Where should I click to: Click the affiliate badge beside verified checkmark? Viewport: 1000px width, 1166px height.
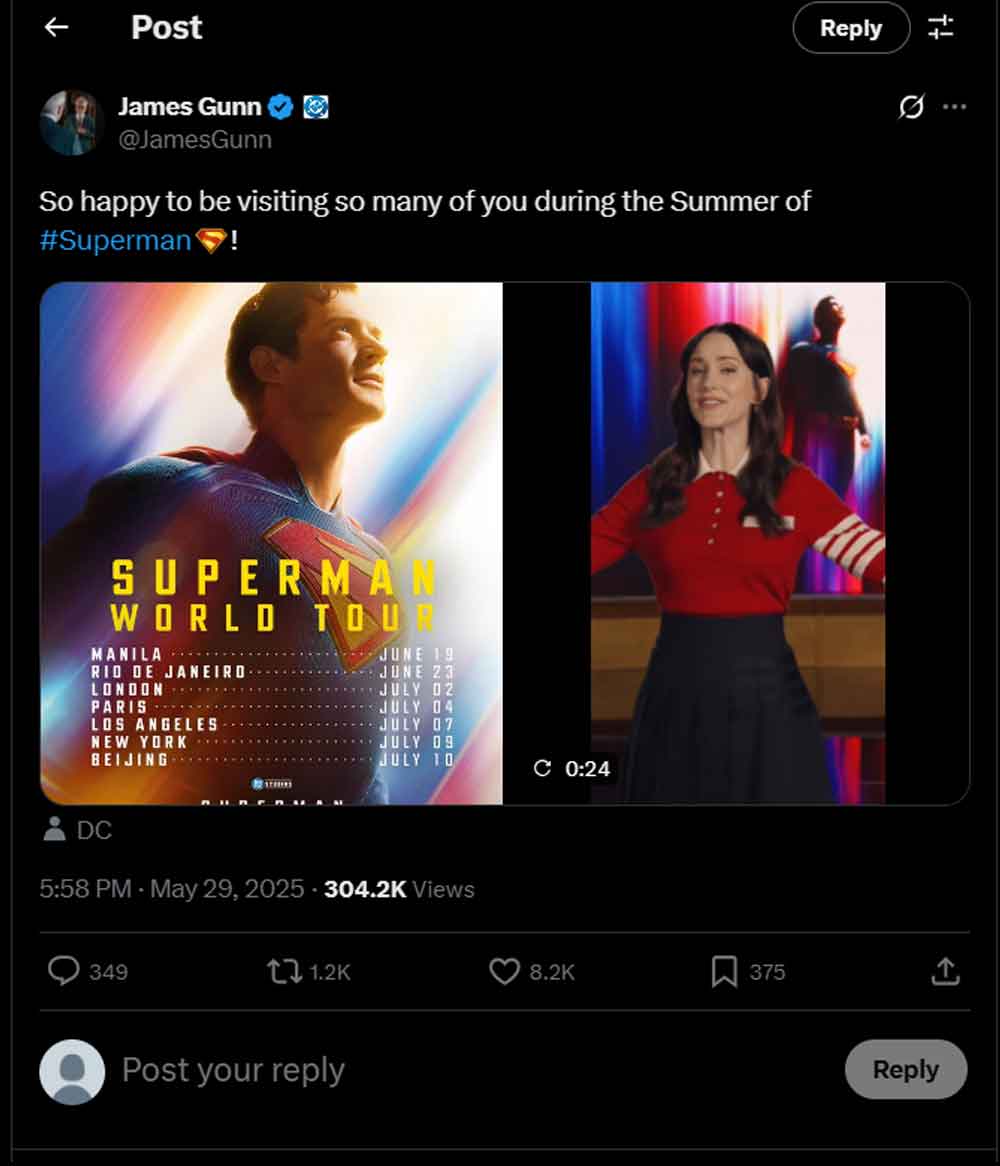point(316,107)
